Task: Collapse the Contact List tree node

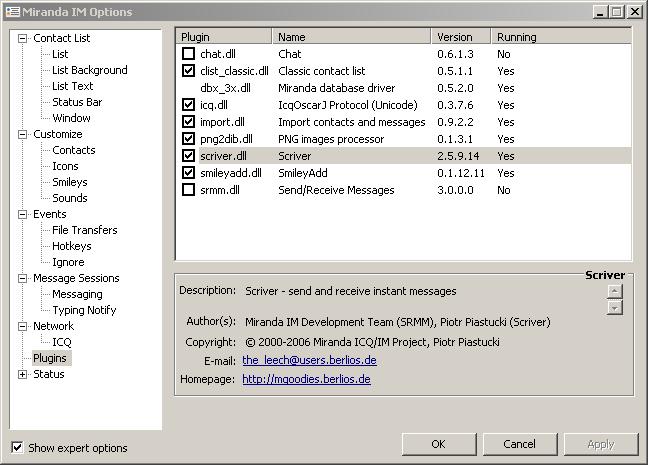Action: (x=23, y=38)
